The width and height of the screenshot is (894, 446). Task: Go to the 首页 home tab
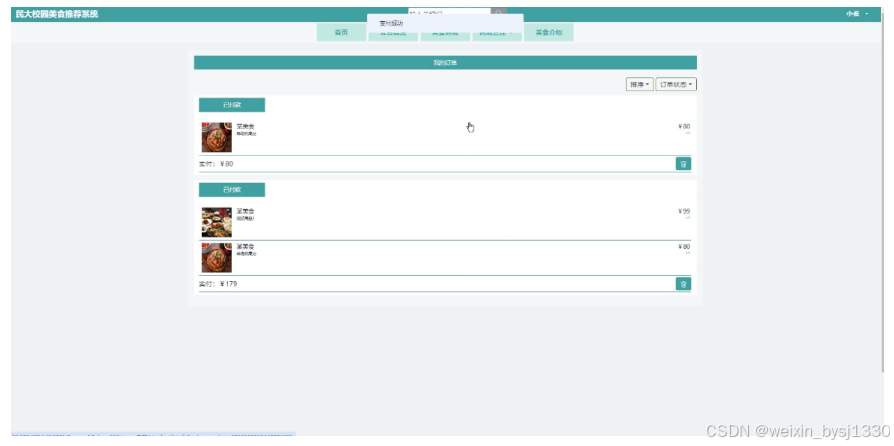click(341, 33)
